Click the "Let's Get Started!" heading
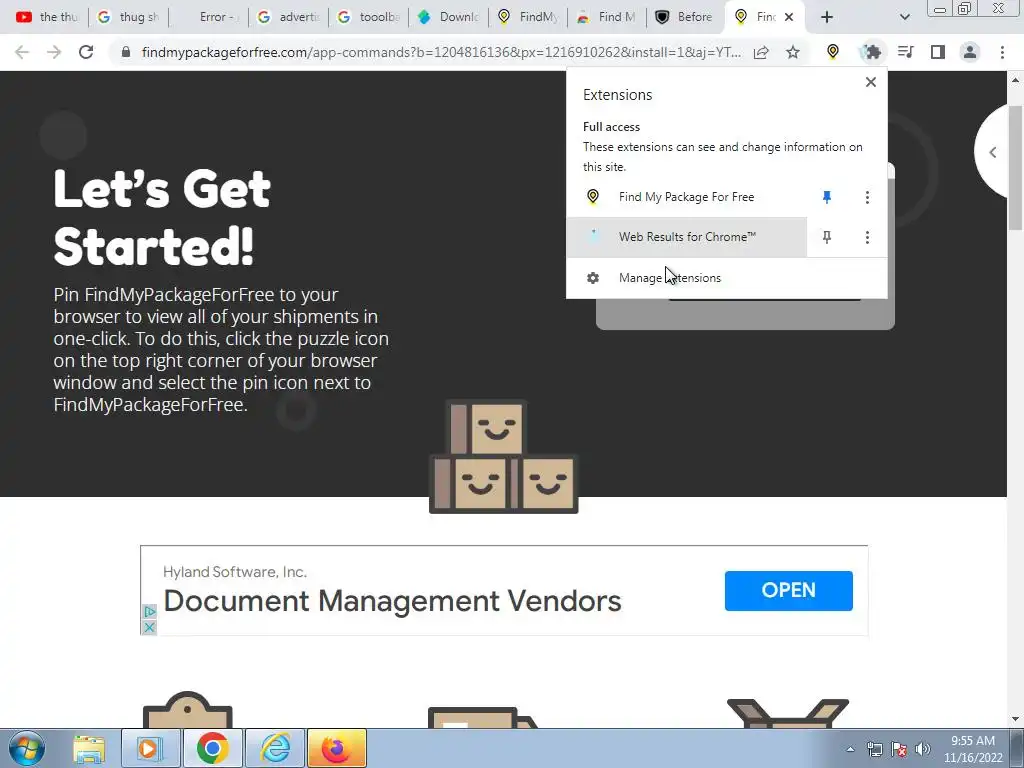 pos(162,217)
